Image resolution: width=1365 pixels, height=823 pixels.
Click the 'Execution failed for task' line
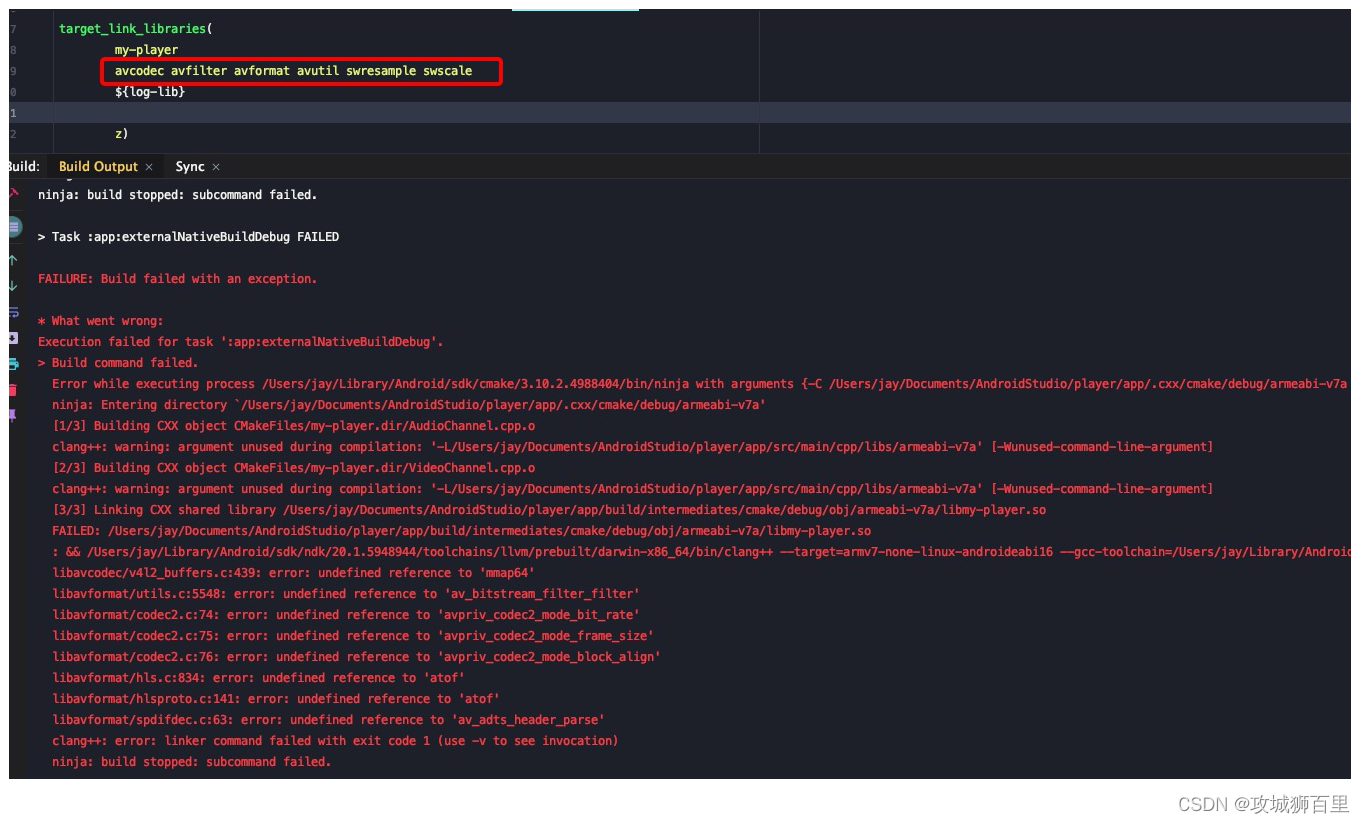click(x=240, y=342)
